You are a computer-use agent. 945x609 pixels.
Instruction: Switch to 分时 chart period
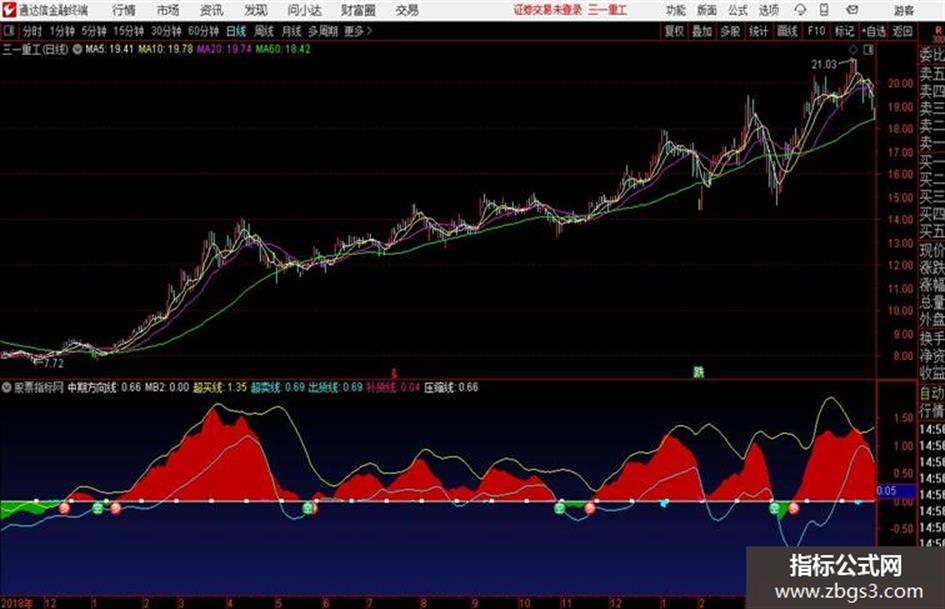point(32,31)
